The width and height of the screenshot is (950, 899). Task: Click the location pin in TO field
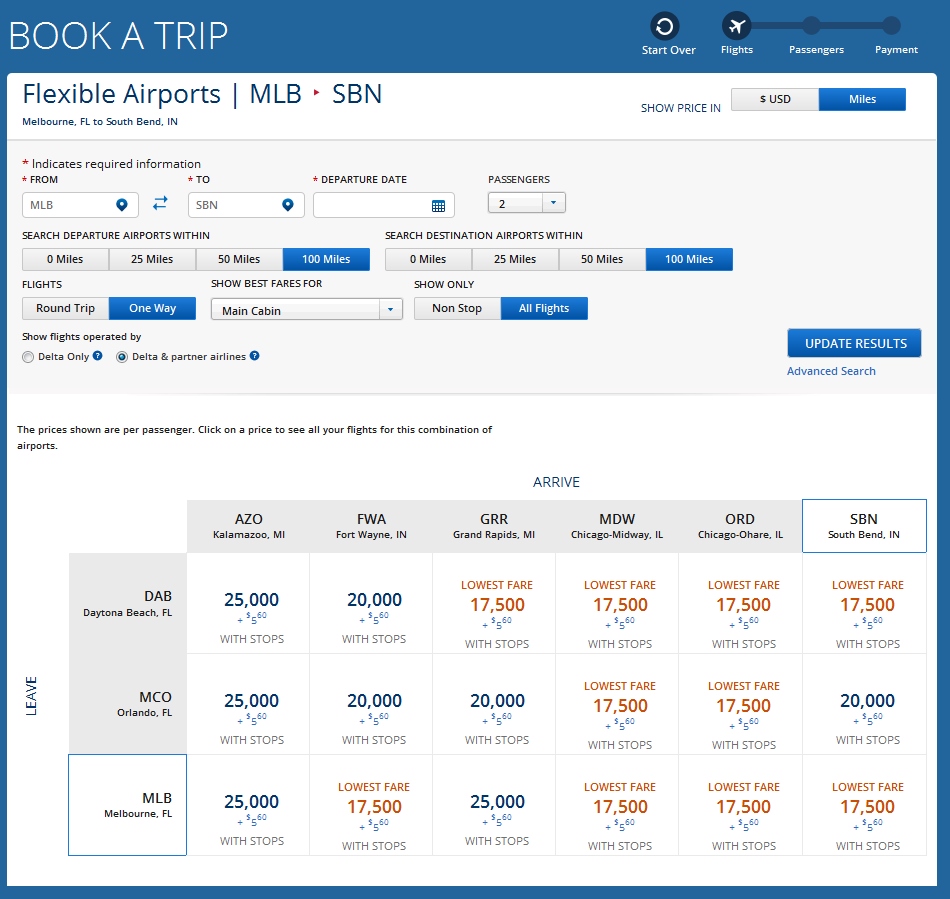(288, 205)
